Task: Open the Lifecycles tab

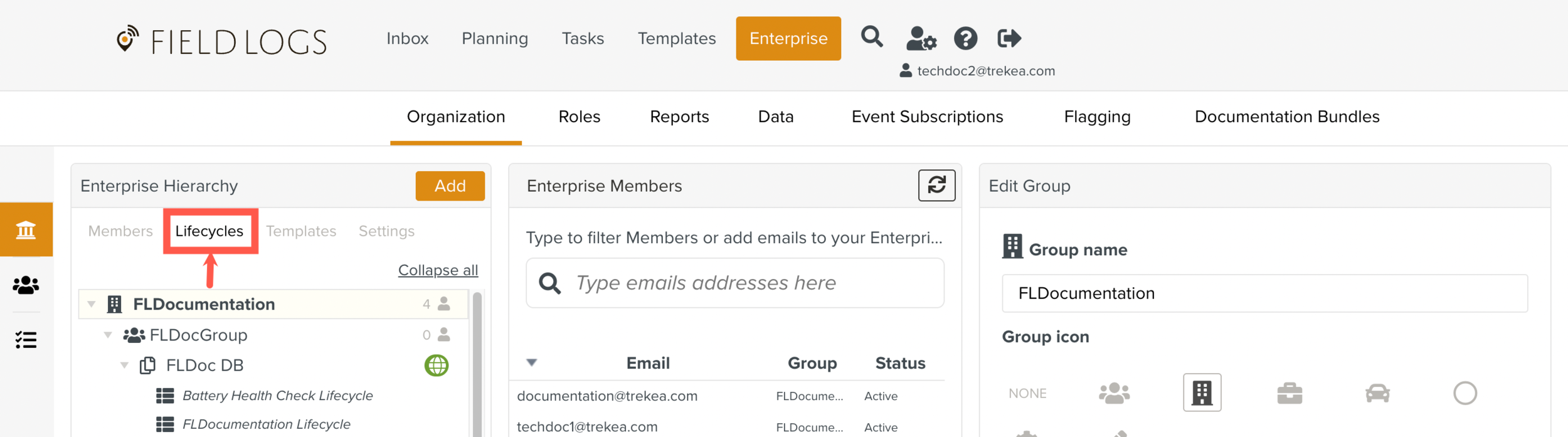Action: [x=209, y=231]
